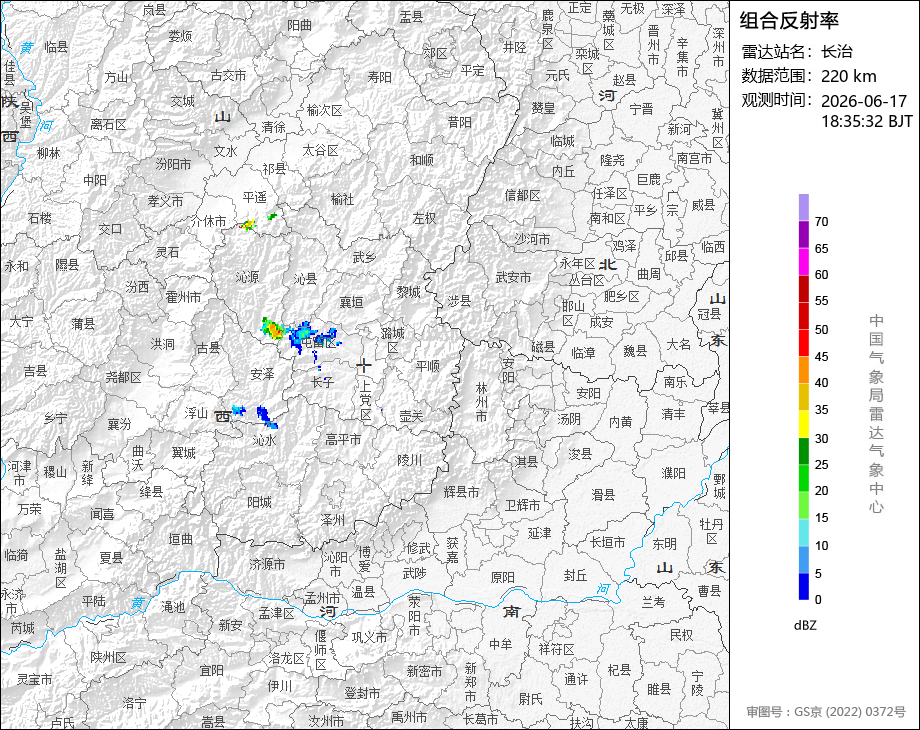
Task: Click the orange 40–45 dBZ legend swatch
Action: click(803, 370)
